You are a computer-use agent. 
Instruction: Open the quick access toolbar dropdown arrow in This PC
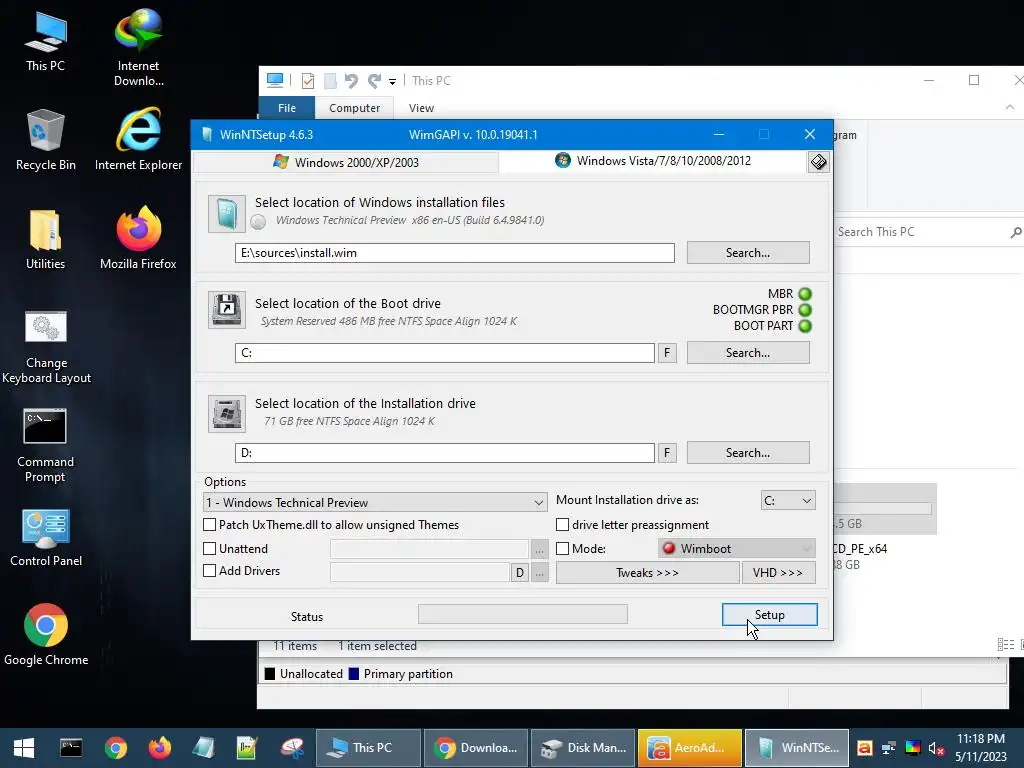coord(392,82)
